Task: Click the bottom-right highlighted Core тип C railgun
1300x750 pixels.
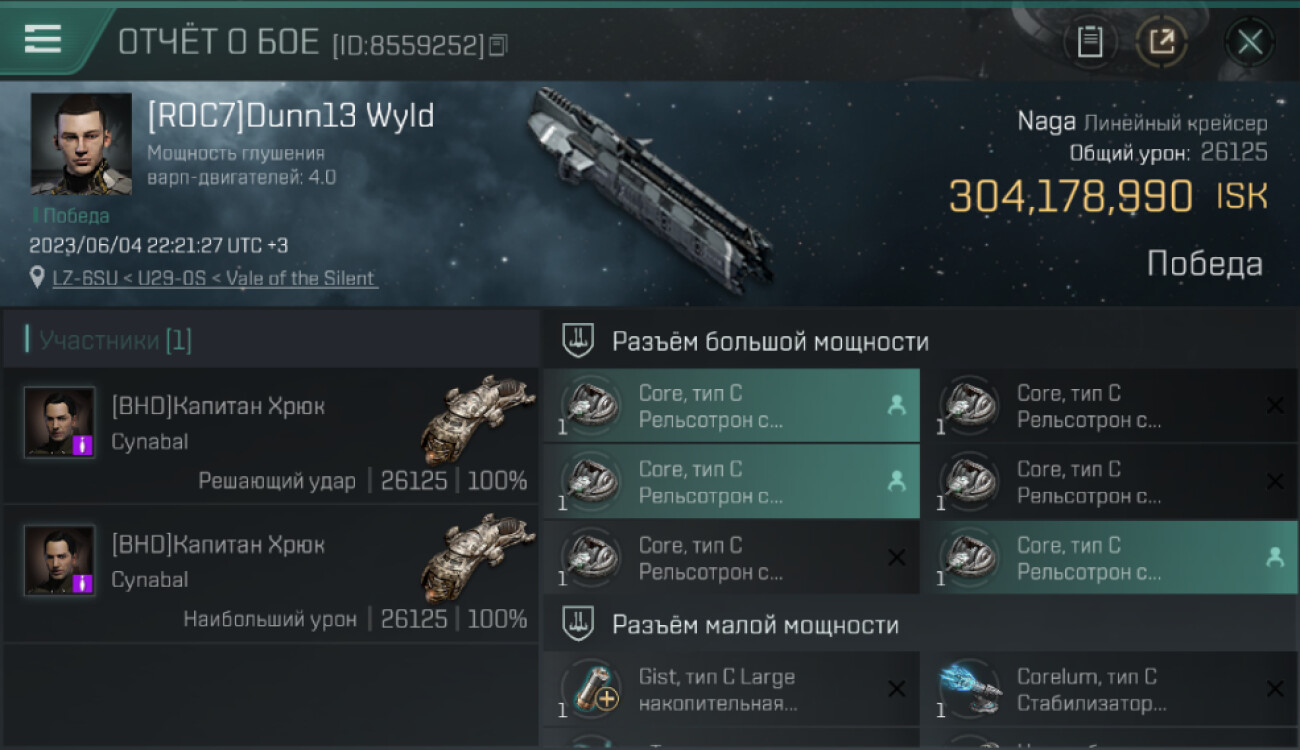Action: [1110, 558]
